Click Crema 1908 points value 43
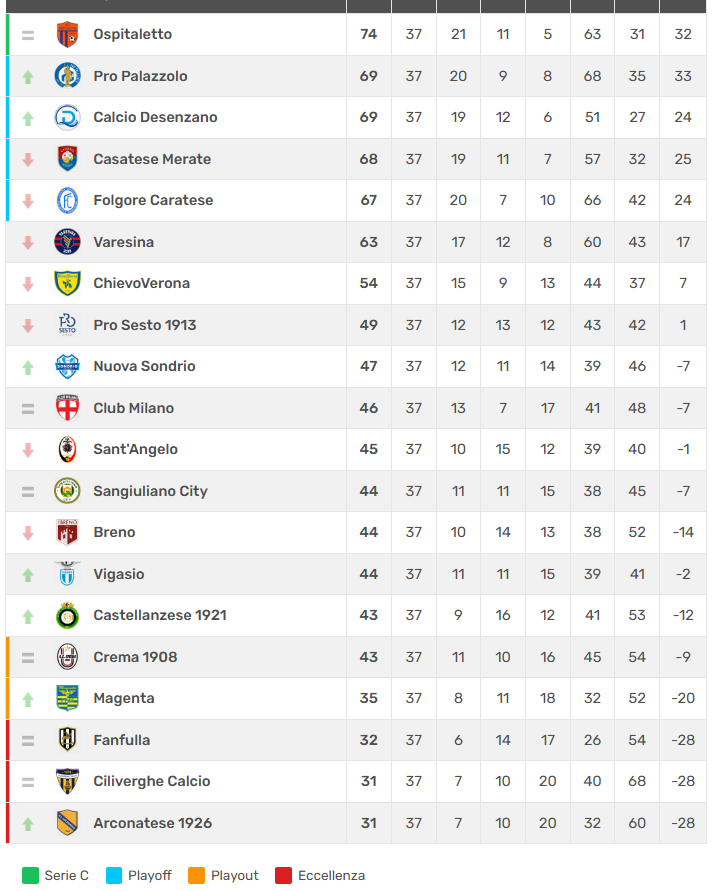717x891 pixels. pyautogui.click(x=368, y=657)
